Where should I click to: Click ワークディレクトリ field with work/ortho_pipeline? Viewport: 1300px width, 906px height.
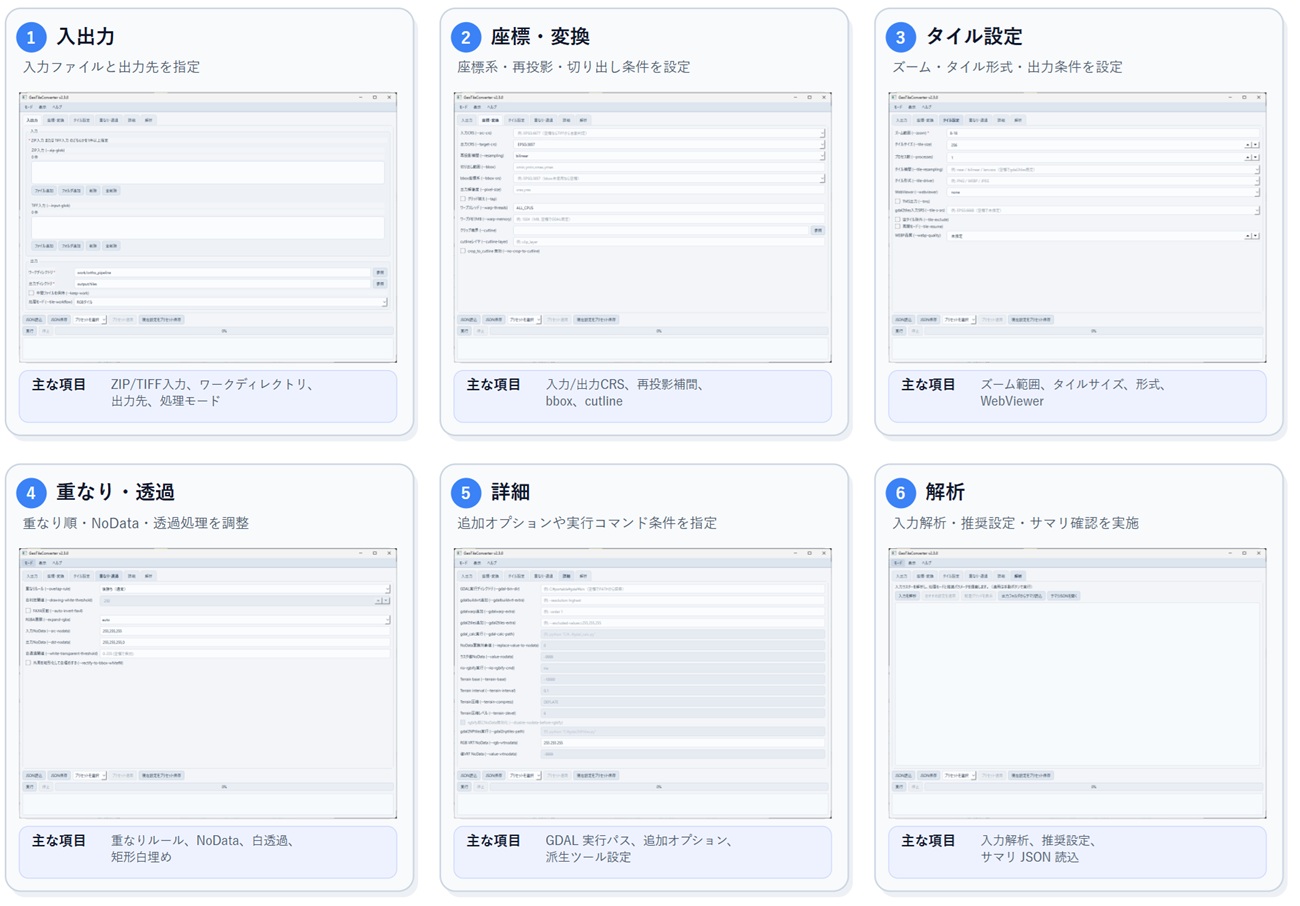click(222, 272)
